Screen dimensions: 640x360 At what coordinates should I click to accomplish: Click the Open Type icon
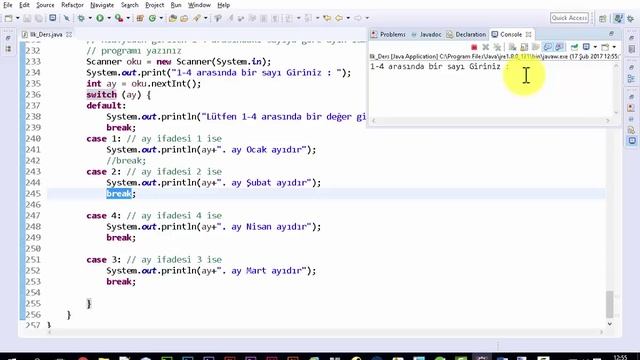click(x=173, y=18)
